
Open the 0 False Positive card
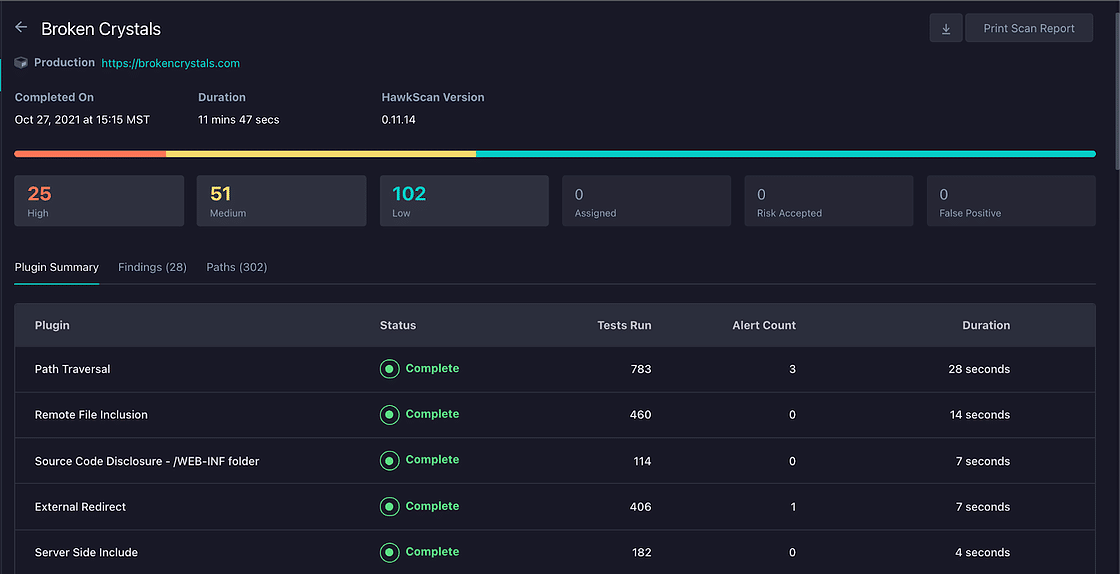coord(1011,201)
